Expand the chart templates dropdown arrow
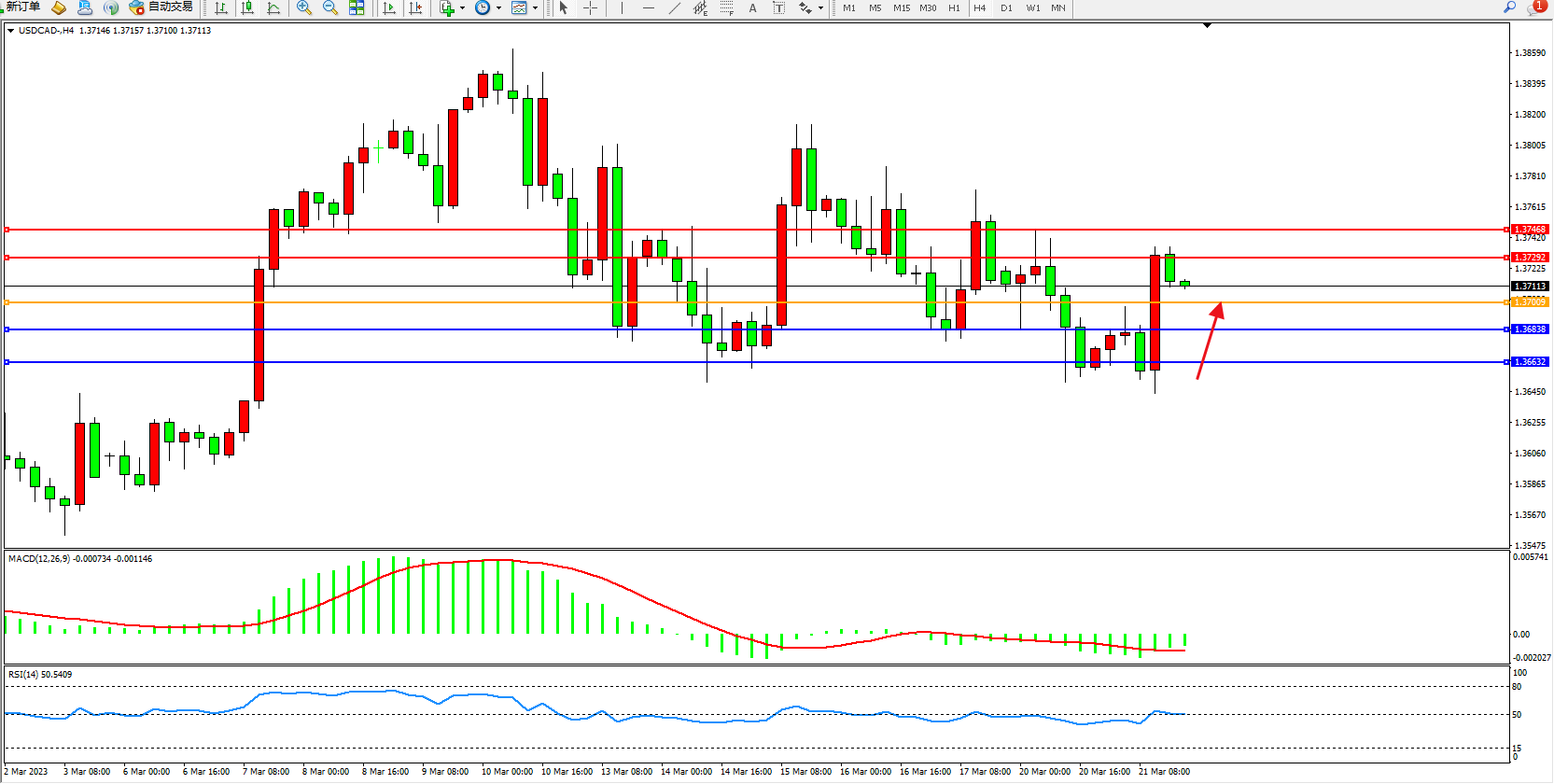This screenshot has width=1554, height=784. (x=535, y=7)
